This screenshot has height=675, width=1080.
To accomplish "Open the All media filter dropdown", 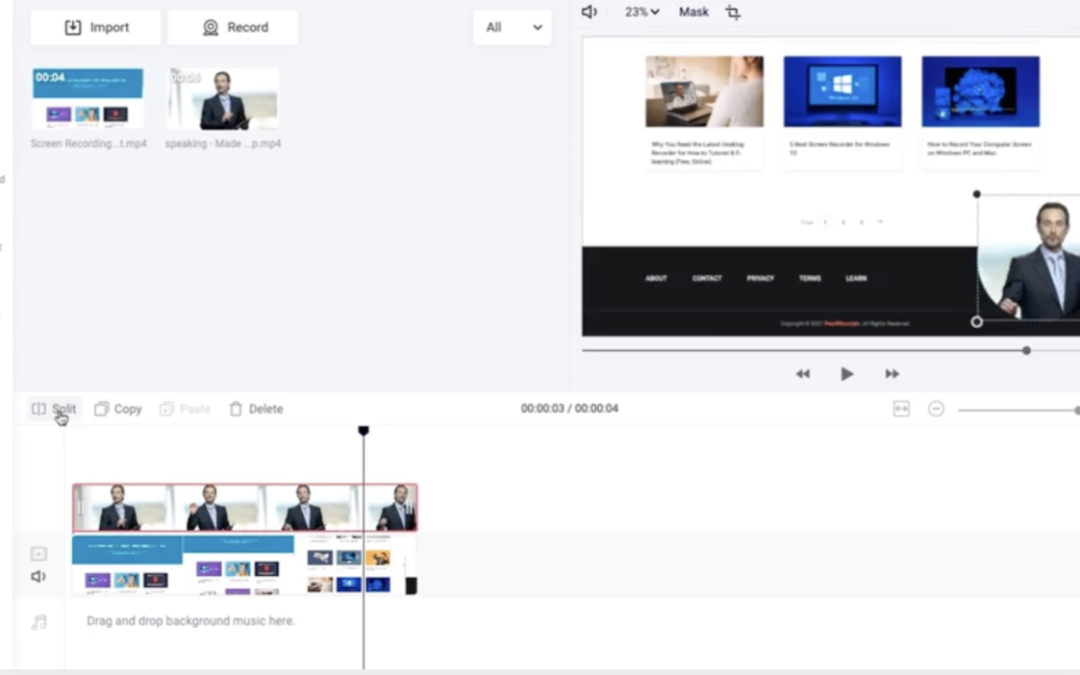I will pos(512,27).
